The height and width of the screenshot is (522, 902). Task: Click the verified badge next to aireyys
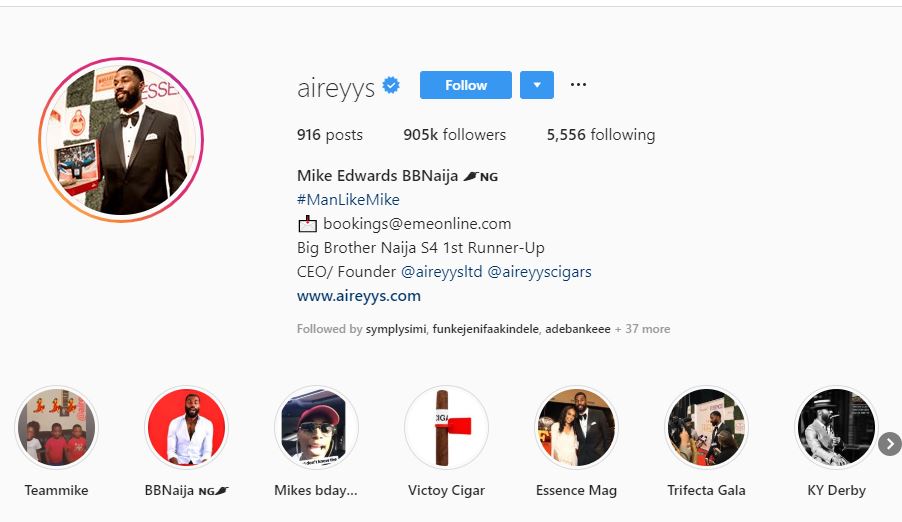point(391,85)
